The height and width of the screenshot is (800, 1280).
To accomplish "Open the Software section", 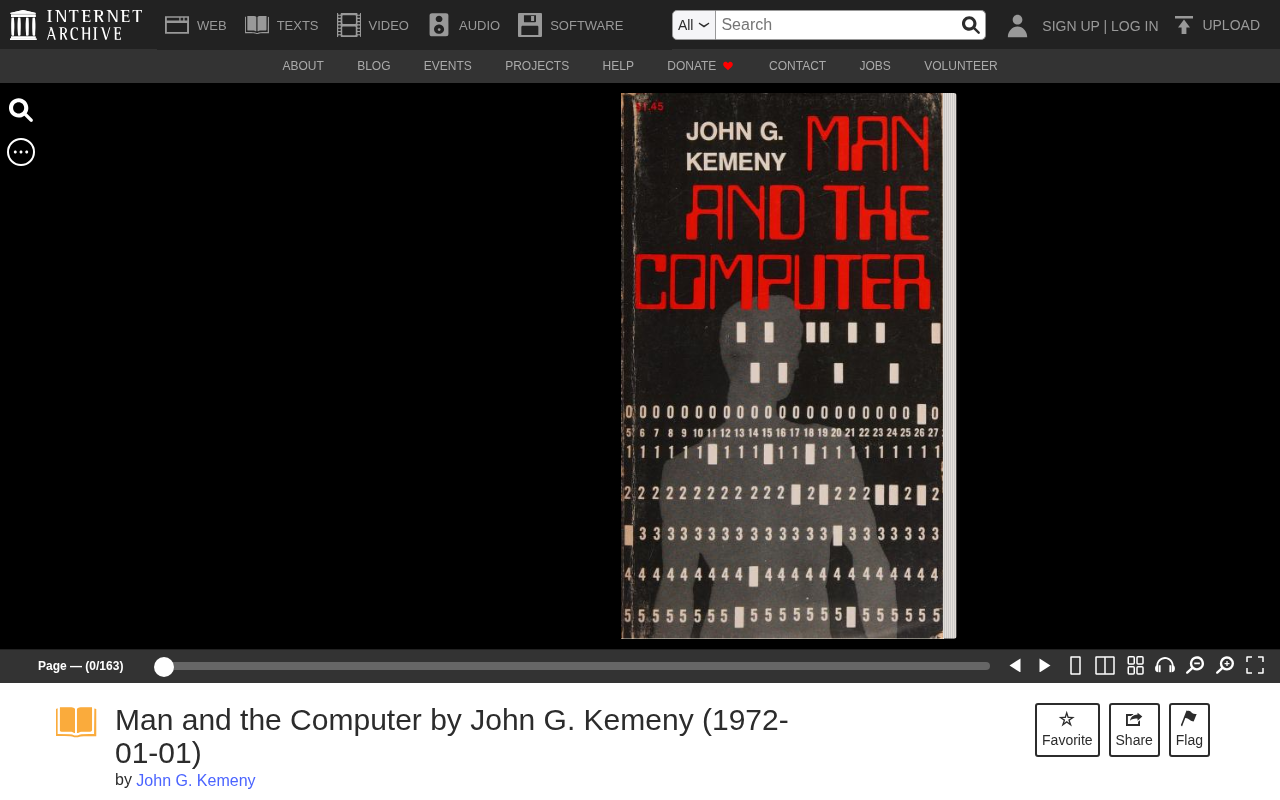I will pos(571,25).
